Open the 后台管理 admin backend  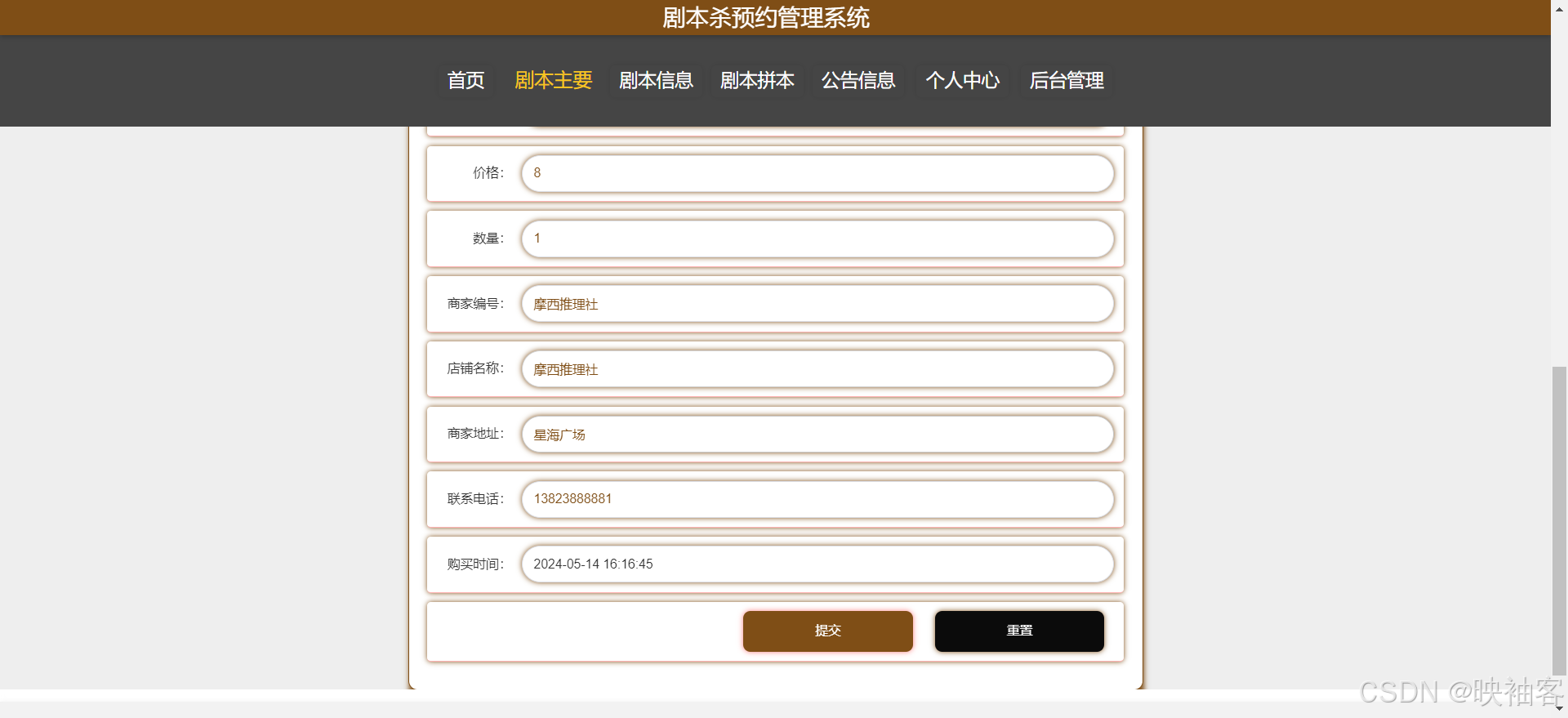click(1067, 80)
